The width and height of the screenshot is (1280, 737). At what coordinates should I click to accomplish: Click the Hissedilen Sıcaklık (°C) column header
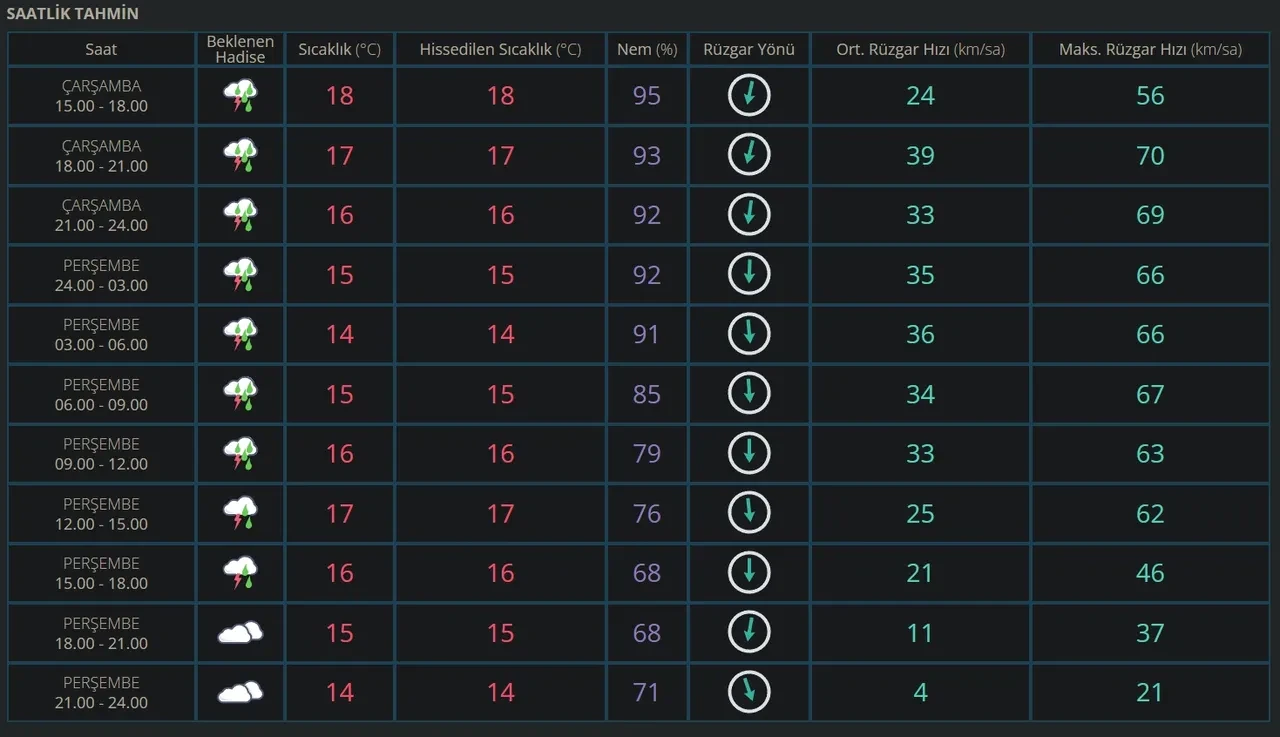pos(500,49)
